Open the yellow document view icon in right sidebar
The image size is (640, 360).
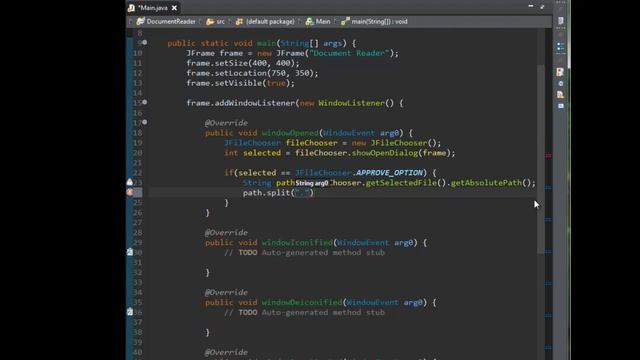click(x=560, y=95)
